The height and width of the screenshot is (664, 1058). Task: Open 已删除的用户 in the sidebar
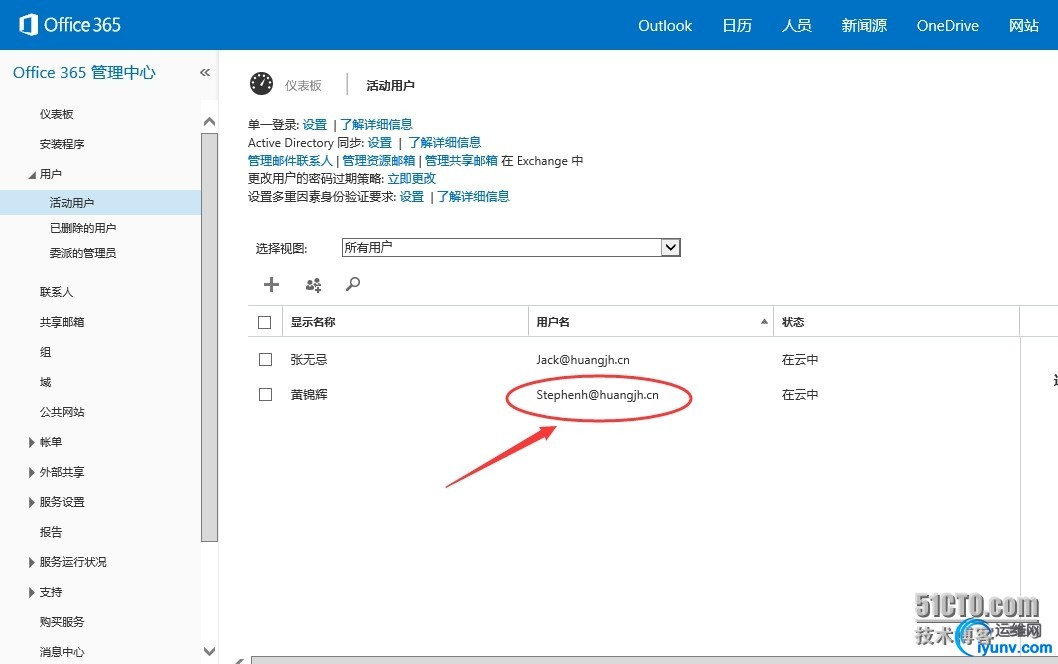click(x=83, y=228)
